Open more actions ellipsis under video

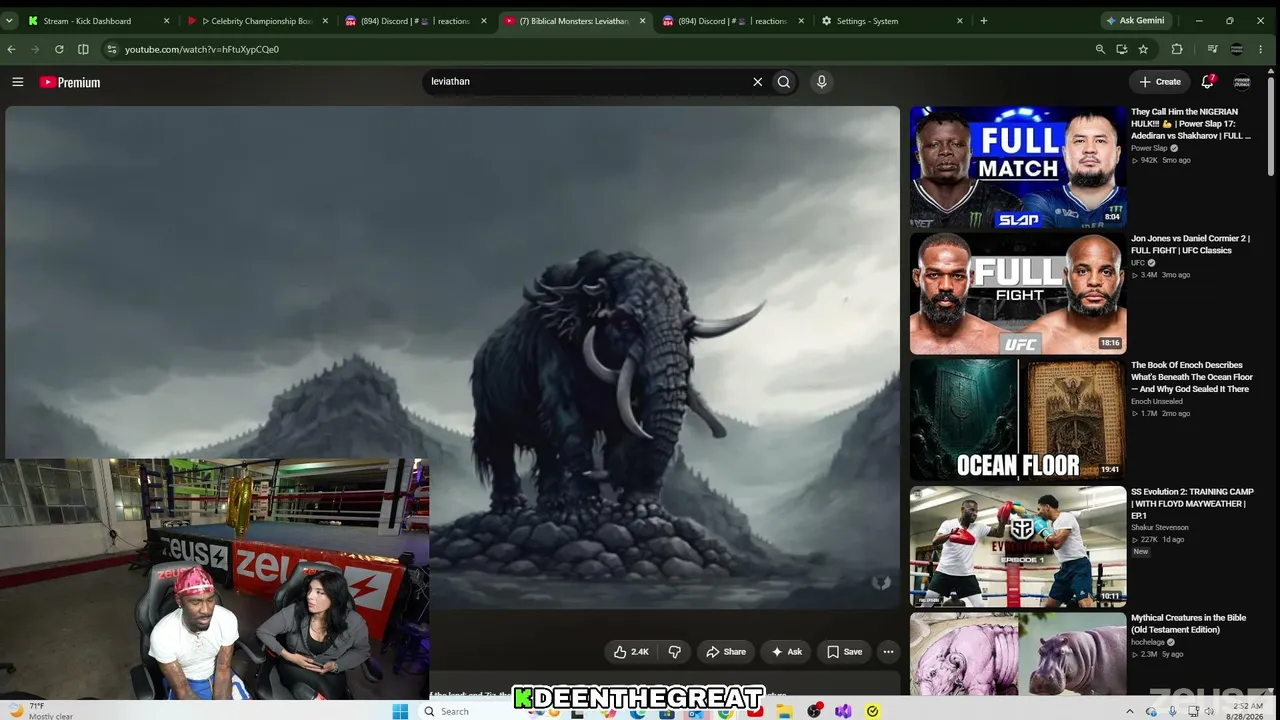click(888, 652)
